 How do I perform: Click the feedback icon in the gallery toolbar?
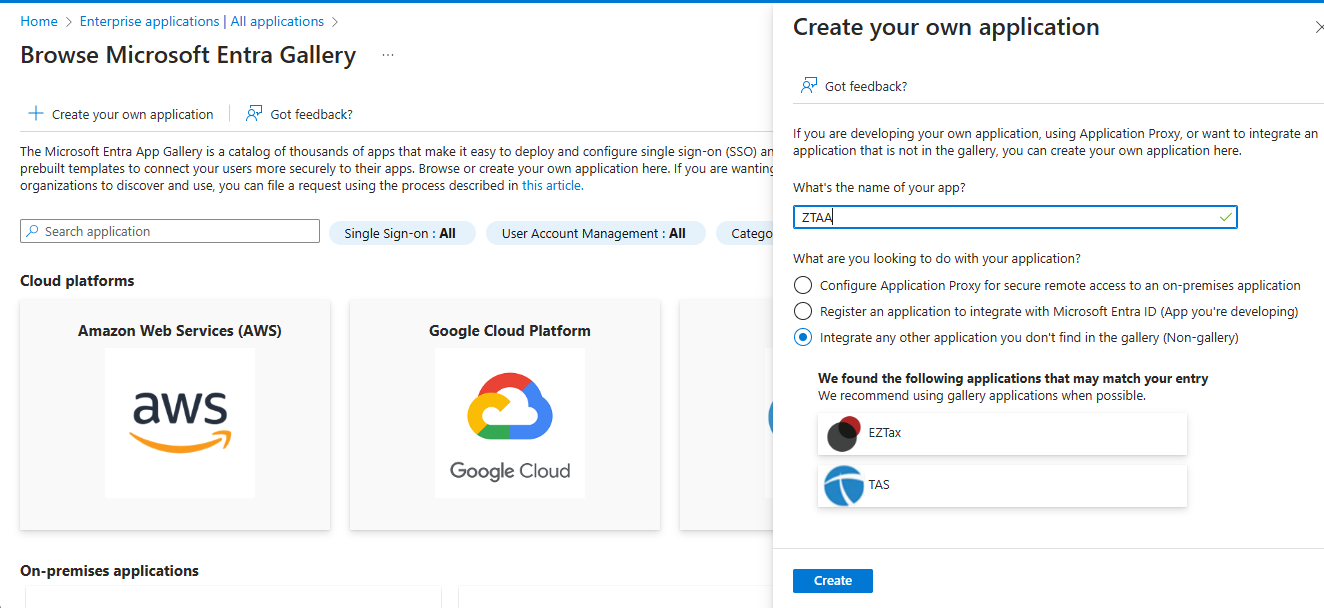[254, 114]
